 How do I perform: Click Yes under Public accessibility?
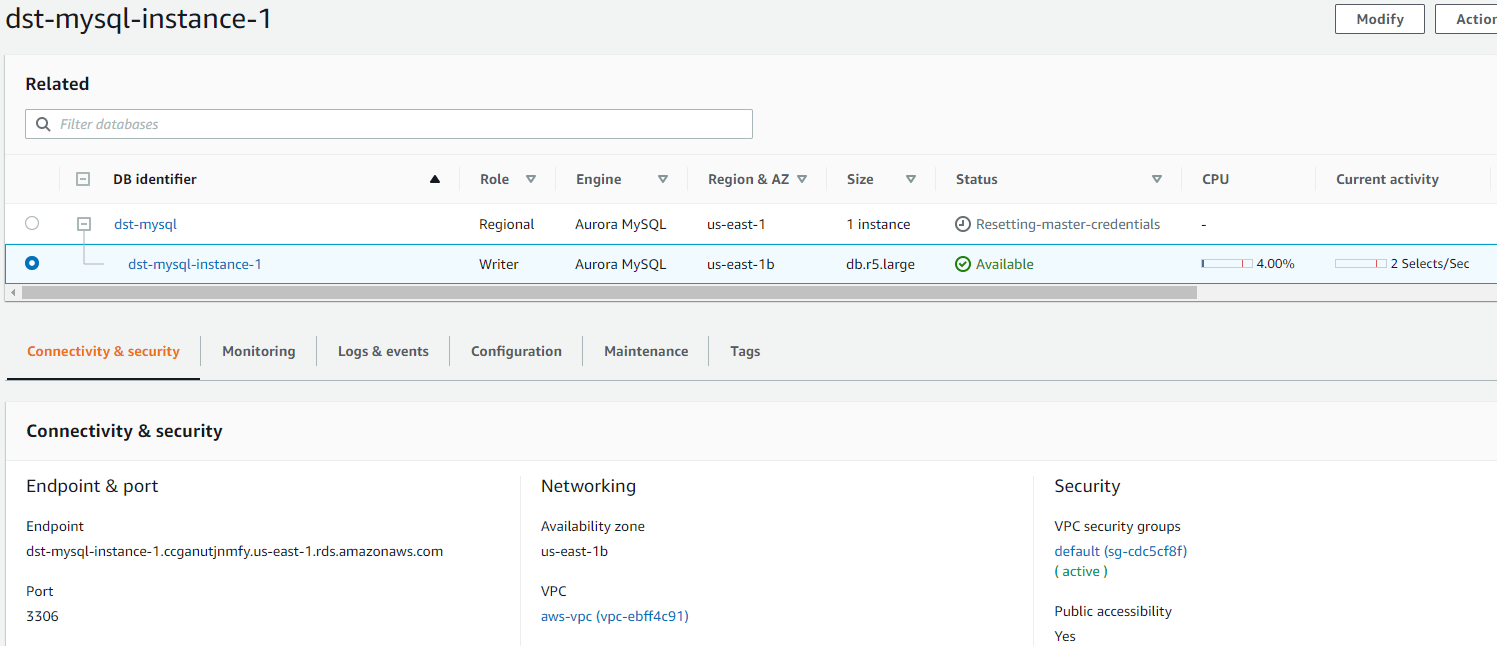1065,636
